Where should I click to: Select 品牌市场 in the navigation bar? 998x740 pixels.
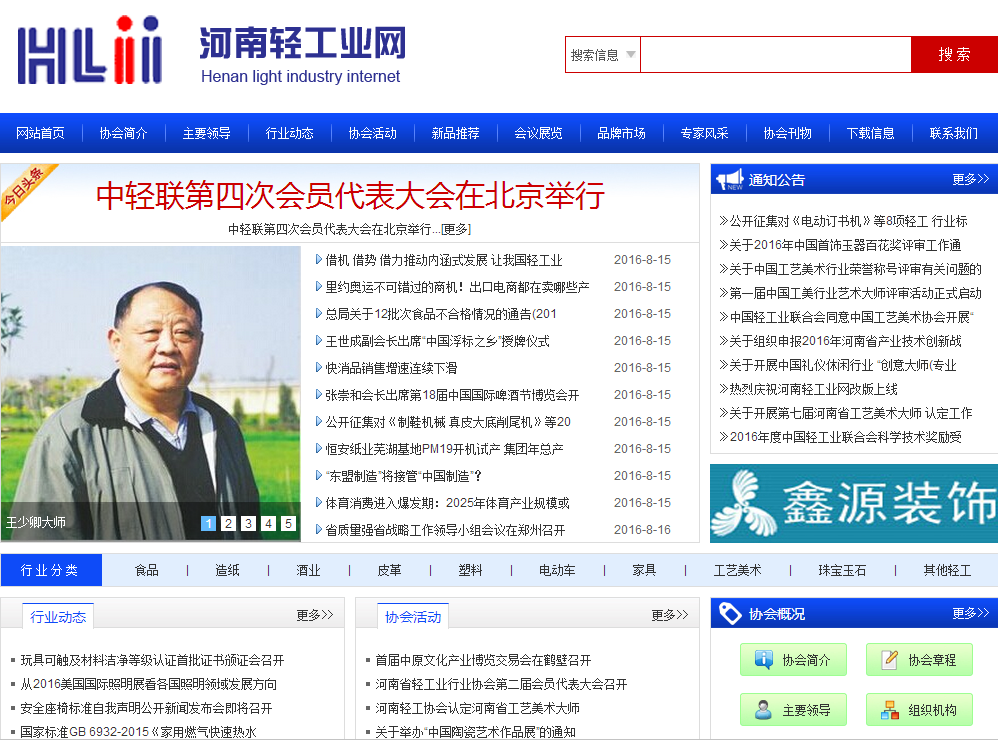621,133
